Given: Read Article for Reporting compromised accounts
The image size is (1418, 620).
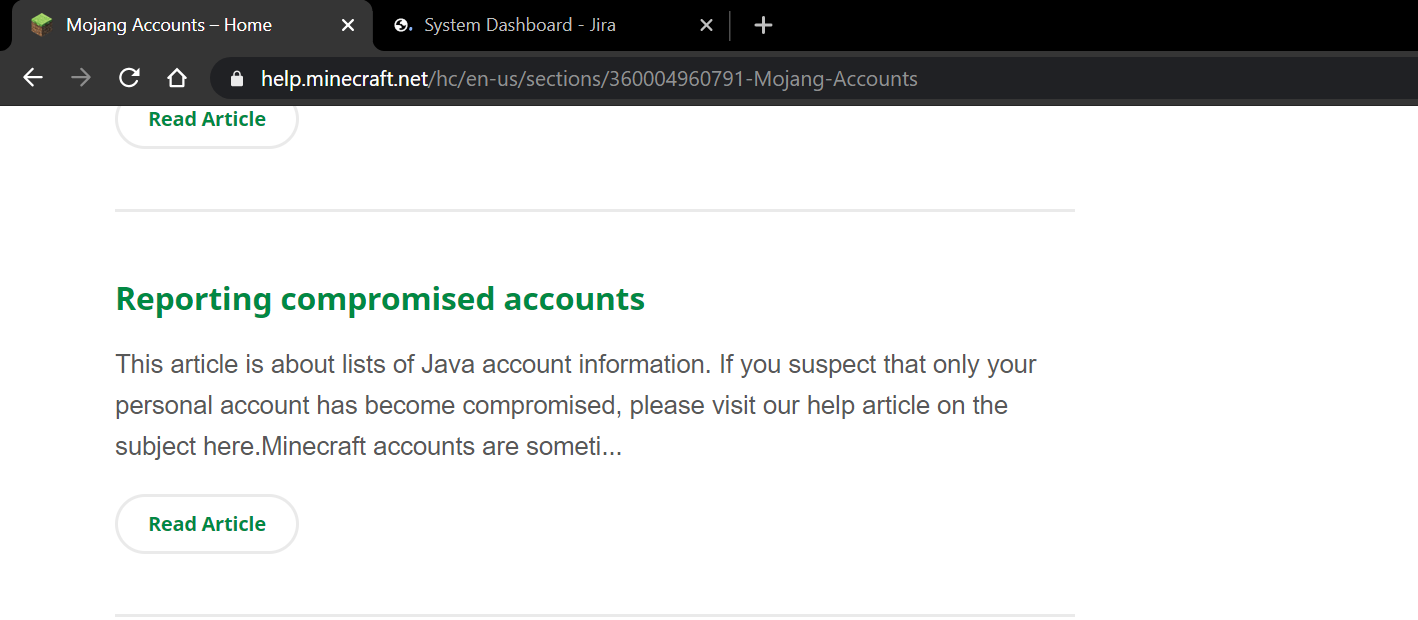Looking at the screenshot, I should coord(207,524).
